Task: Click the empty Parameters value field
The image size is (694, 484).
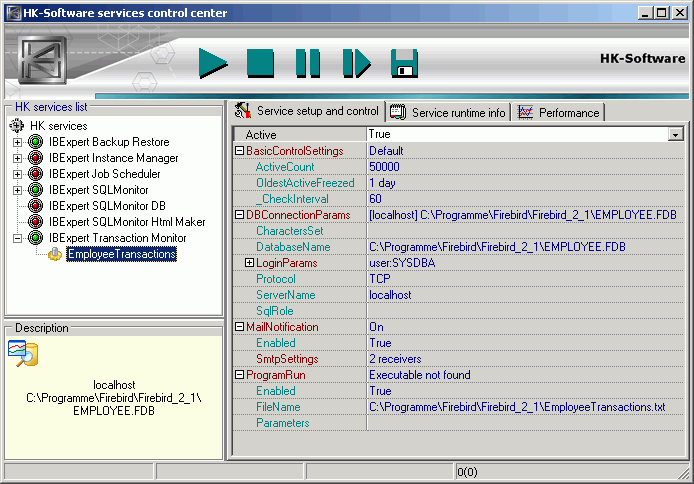Action: 525,423
